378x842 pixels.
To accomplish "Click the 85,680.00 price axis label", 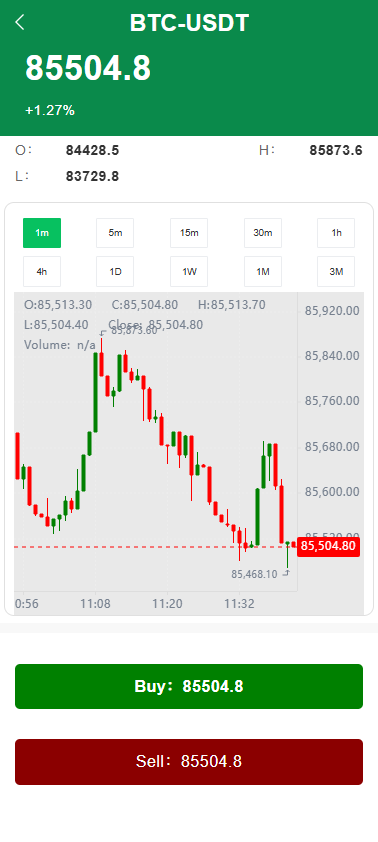I will tap(332, 447).
